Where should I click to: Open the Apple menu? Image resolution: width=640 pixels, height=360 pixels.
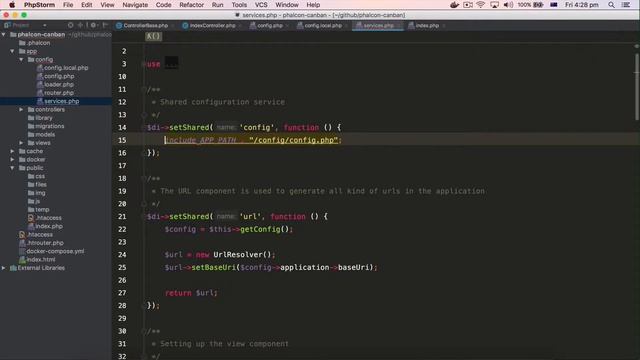click(12, 5)
